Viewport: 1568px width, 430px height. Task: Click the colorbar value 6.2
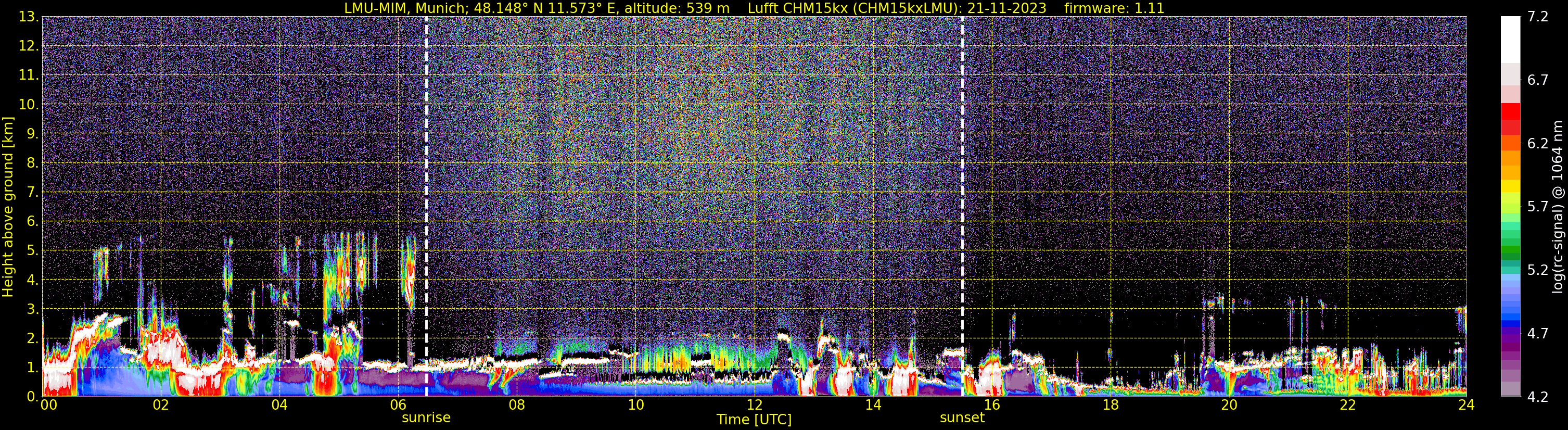tap(1538, 144)
